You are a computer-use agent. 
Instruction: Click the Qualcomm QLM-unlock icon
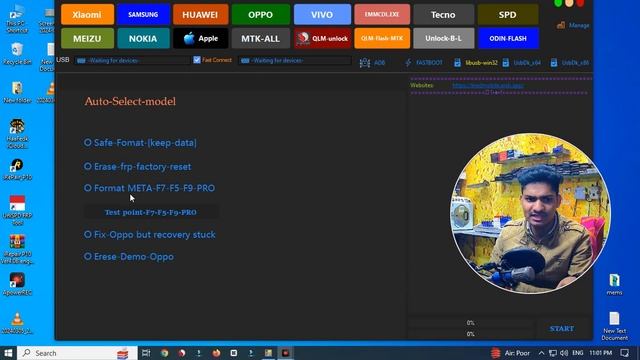pos(303,38)
